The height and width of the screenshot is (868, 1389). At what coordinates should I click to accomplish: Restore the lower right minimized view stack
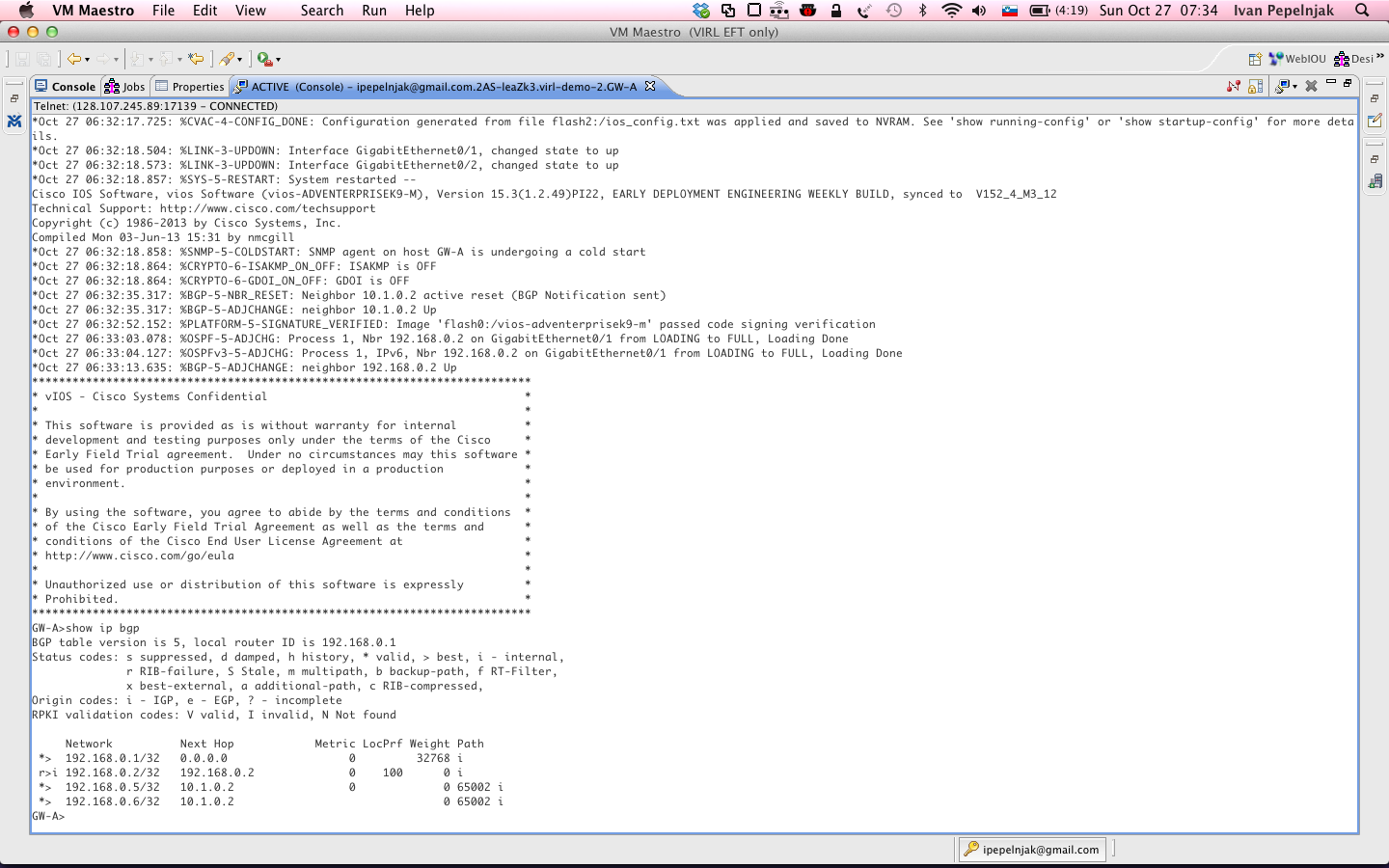pyautogui.click(x=1375, y=159)
